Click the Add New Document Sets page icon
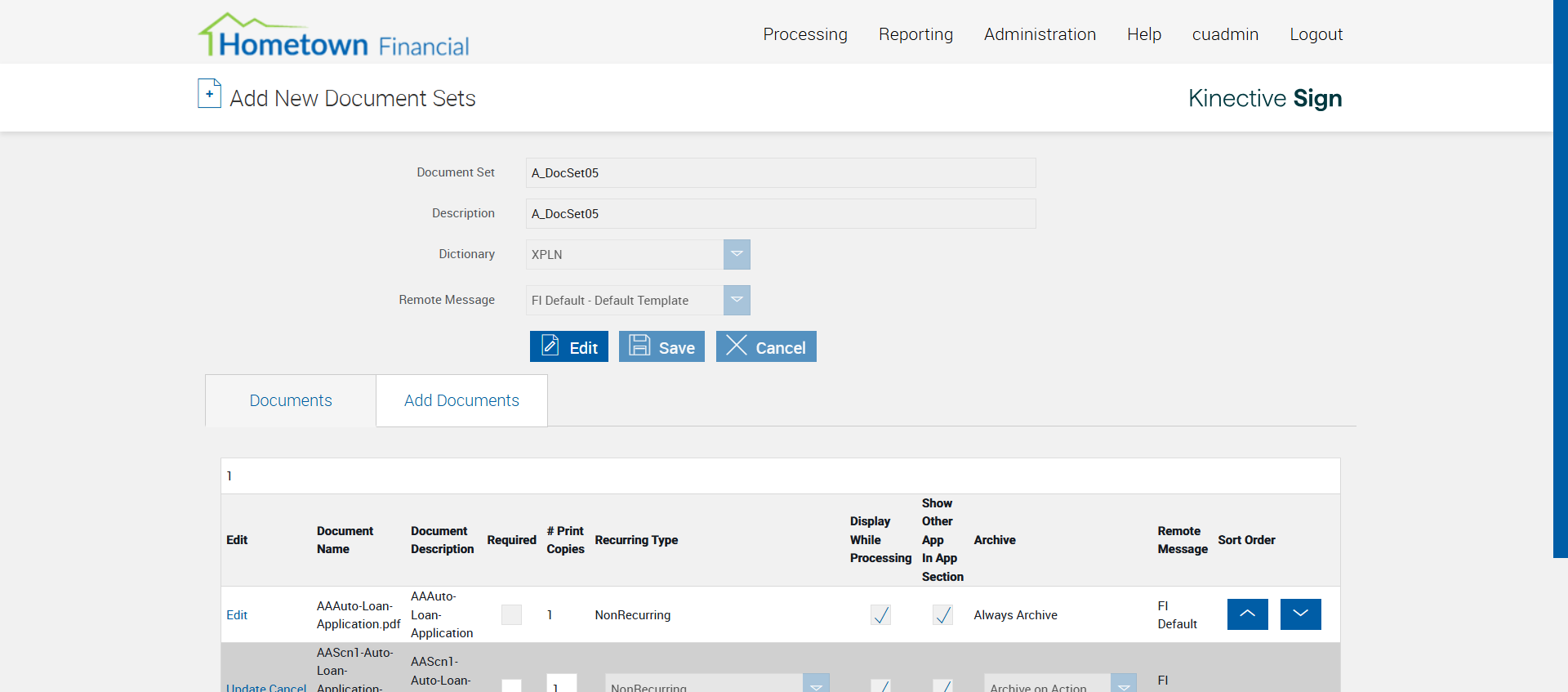The image size is (1568, 692). coord(209,93)
